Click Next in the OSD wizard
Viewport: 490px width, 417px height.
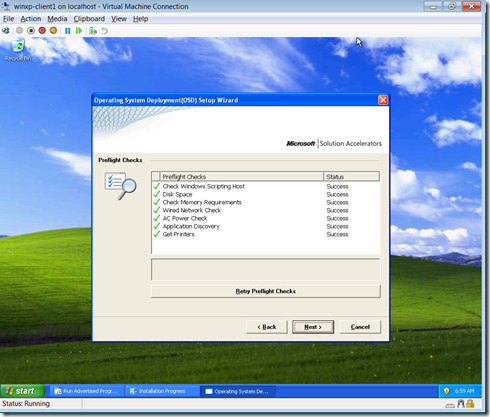point(313,327)
